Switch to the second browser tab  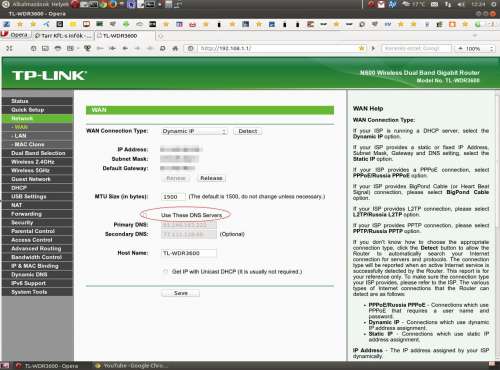(x=63, y=36)
